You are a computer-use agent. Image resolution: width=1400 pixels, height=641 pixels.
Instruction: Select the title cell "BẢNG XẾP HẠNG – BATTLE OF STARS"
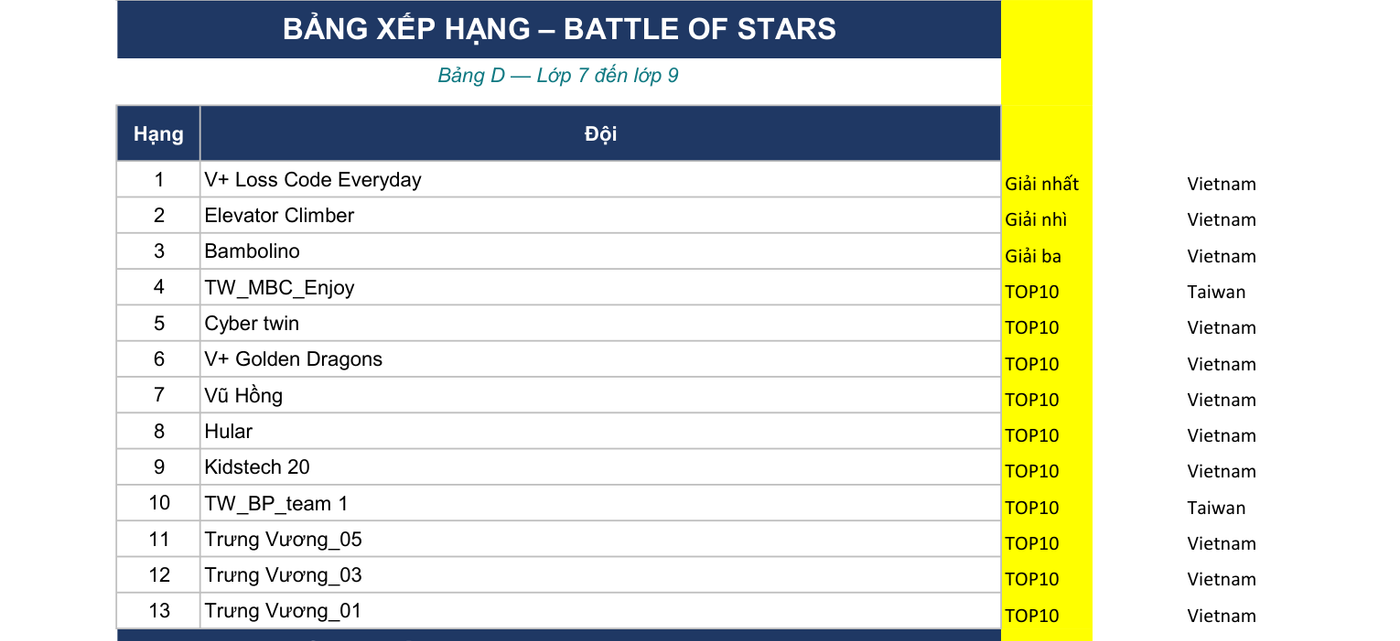559,29
